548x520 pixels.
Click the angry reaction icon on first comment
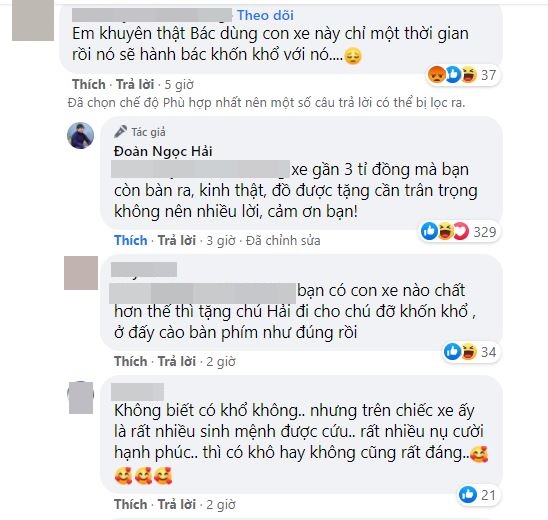coord(437,75)
